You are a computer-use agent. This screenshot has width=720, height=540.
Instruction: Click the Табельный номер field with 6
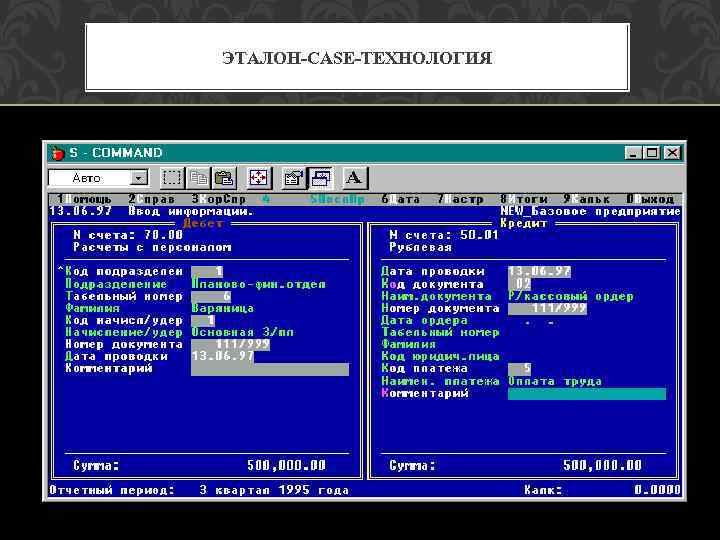[211, 296]
